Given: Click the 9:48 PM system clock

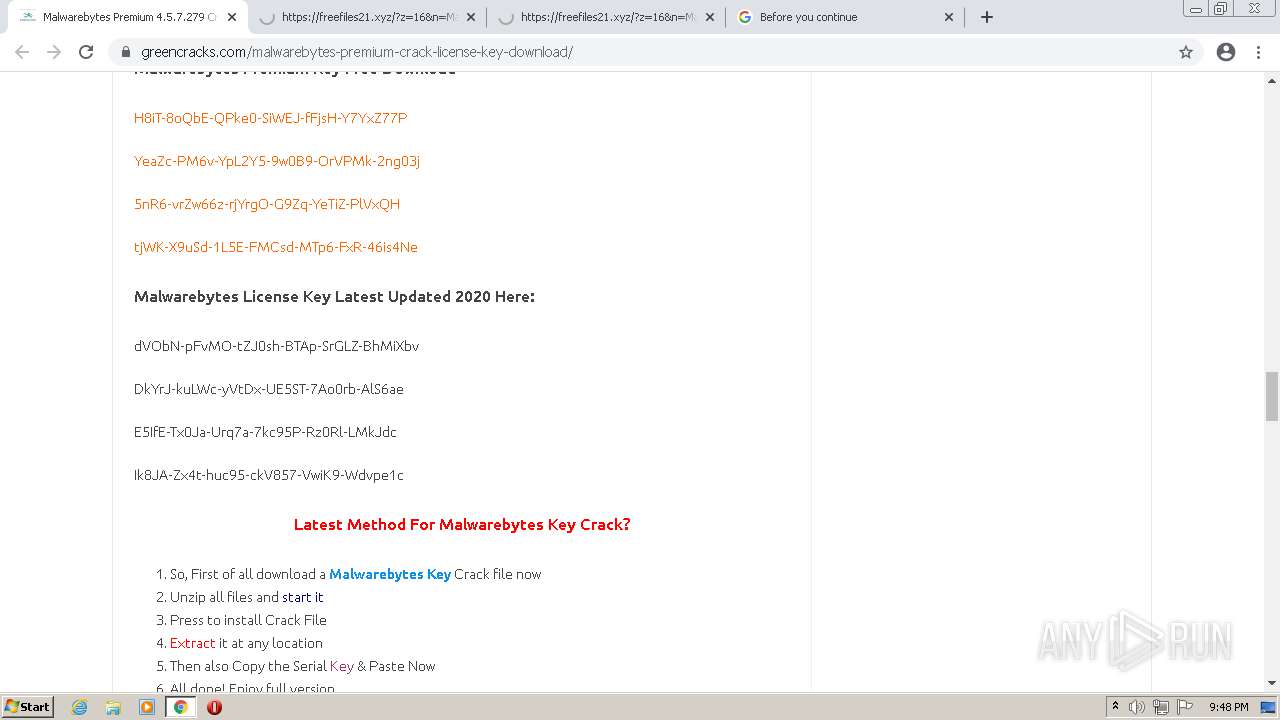Looking at the screenshot, I should pos(1229,707).
